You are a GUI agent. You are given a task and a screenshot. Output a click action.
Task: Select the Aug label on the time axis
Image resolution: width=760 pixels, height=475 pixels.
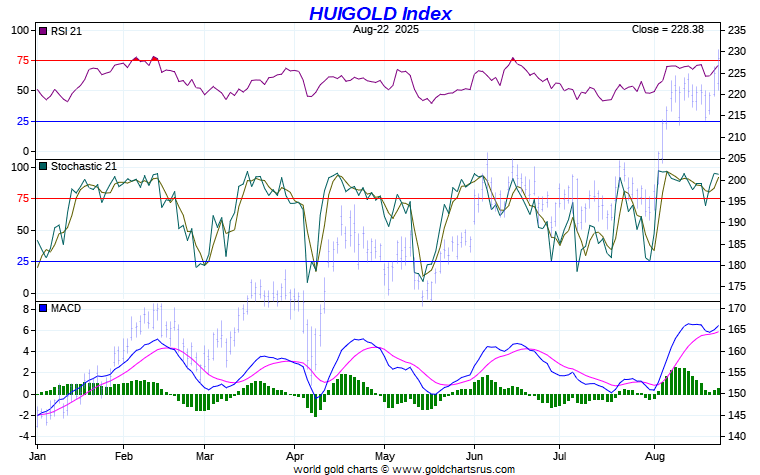pos(655,454)
